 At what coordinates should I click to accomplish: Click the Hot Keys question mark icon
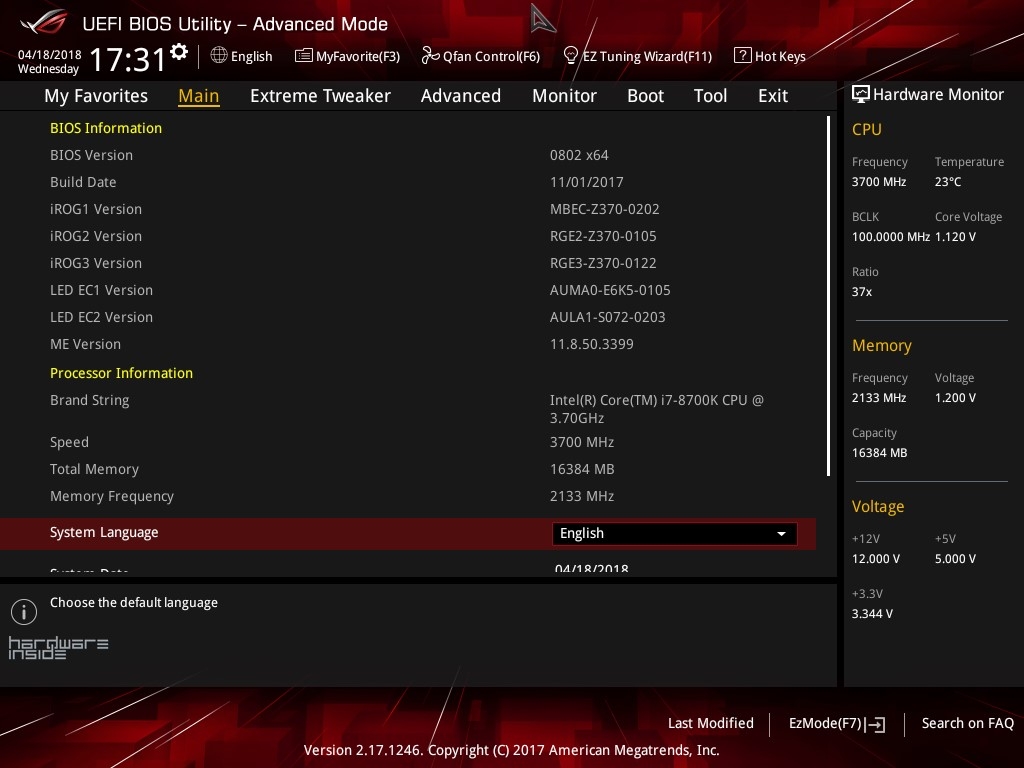coord(743,56)
